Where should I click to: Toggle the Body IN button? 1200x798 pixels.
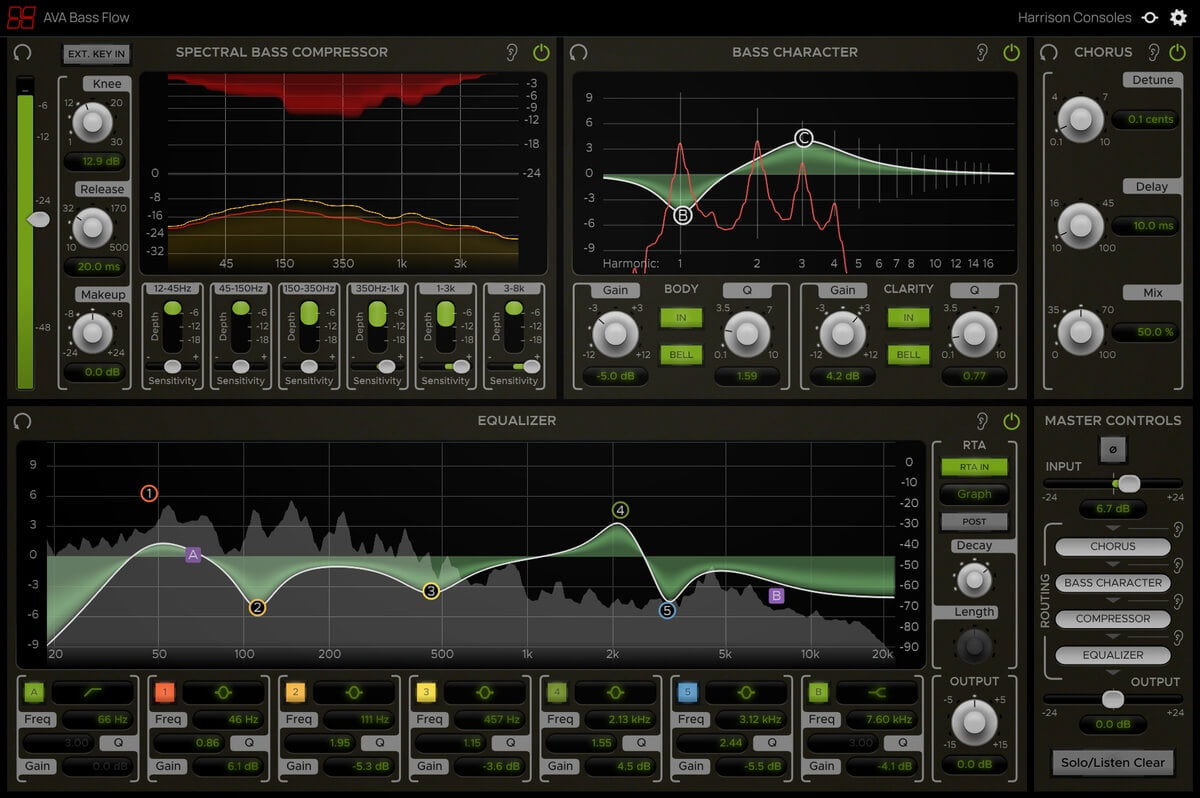pyautogui.click(x=681, y=318)
